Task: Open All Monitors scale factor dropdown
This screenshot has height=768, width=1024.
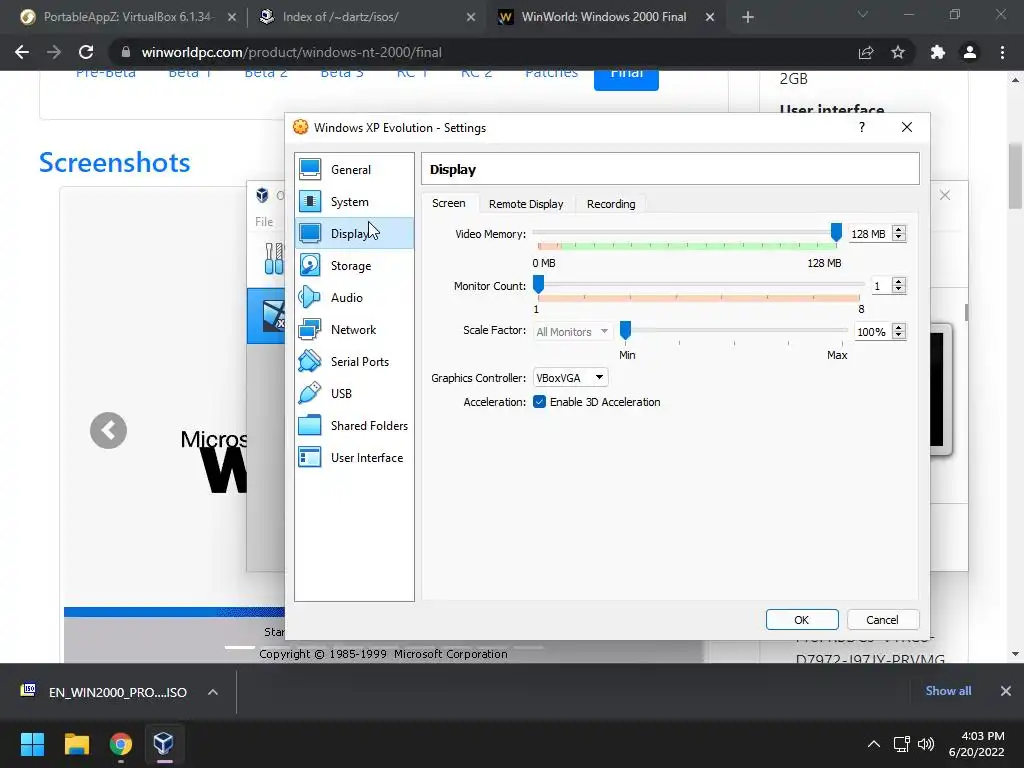Action: (x=572, y=332)
